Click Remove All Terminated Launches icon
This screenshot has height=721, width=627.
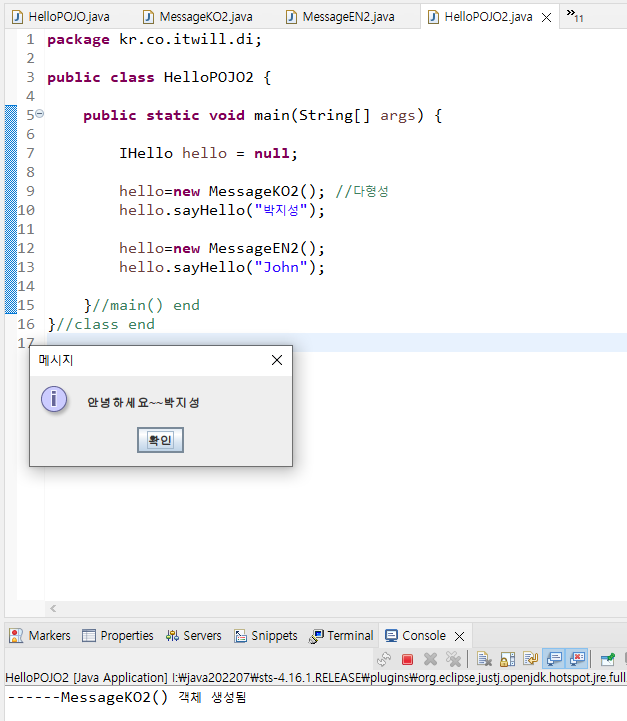tap(453, 659)
